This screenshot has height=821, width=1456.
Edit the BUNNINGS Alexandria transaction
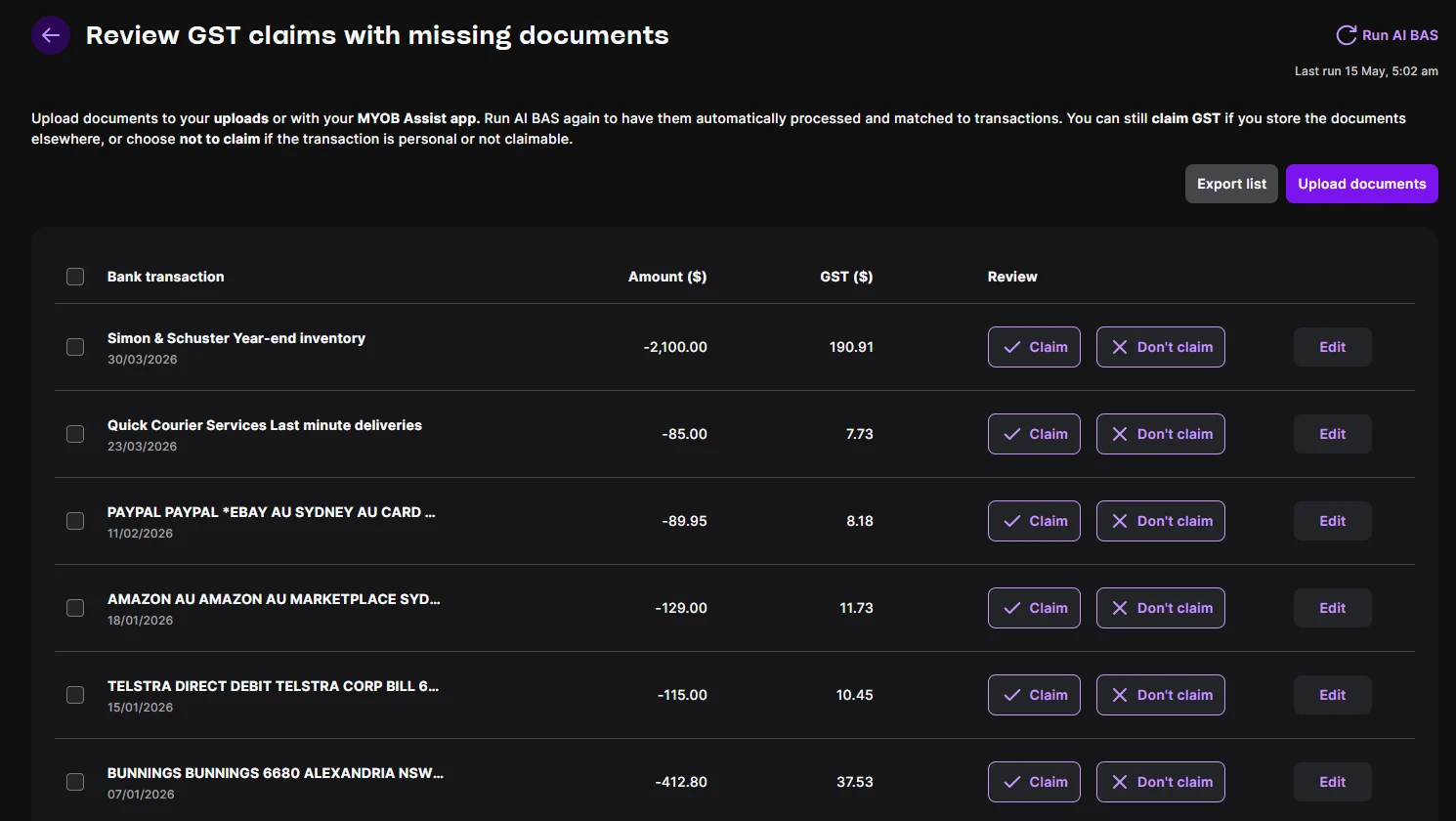(1333, 782)
